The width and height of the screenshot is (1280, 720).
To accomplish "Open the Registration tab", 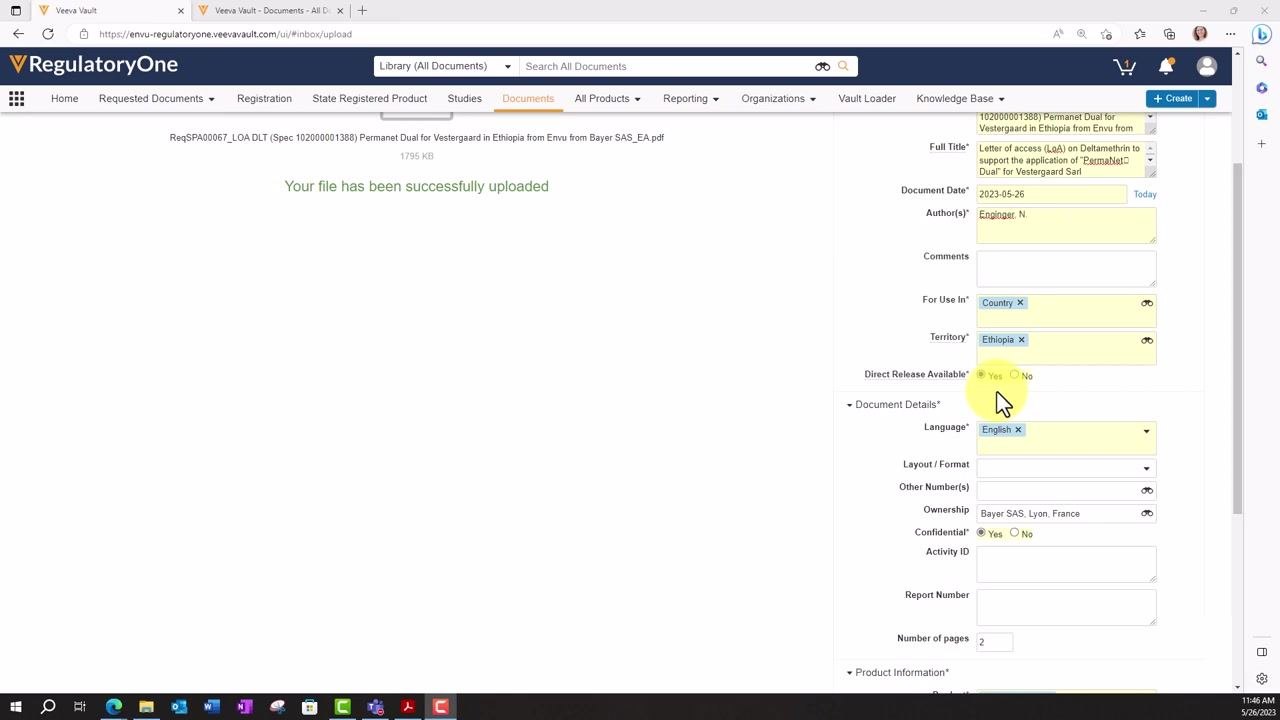I will (264, 98).
